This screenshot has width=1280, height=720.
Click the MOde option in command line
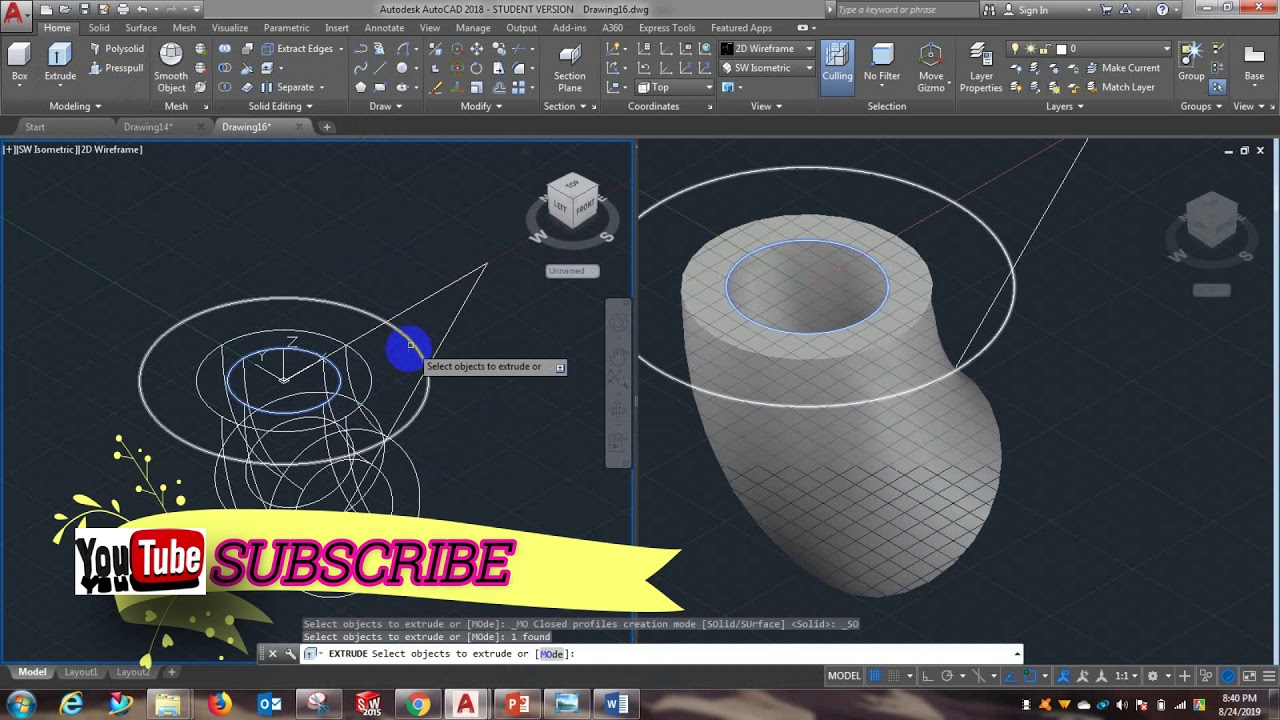click(552, 654)
